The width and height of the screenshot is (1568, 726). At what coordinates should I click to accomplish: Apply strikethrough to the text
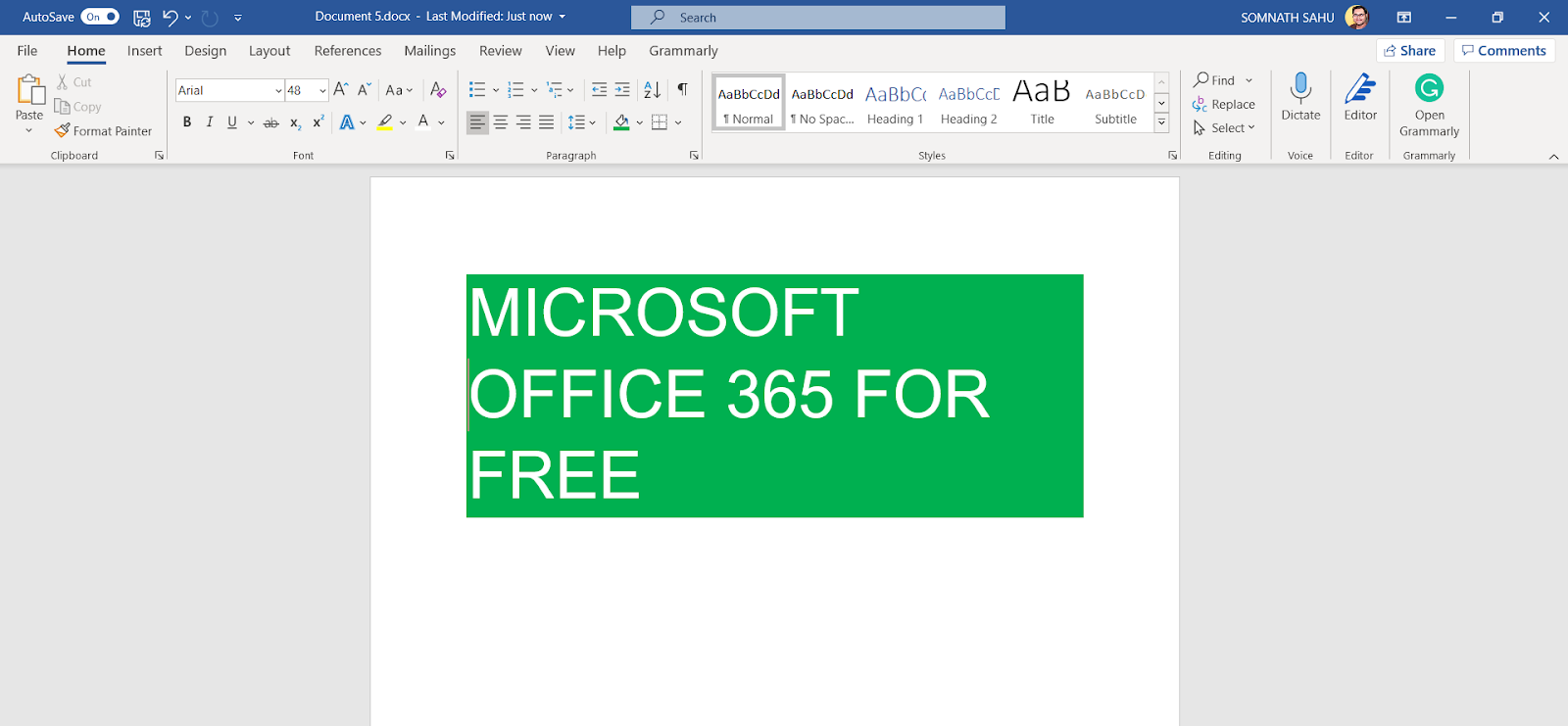271,122
